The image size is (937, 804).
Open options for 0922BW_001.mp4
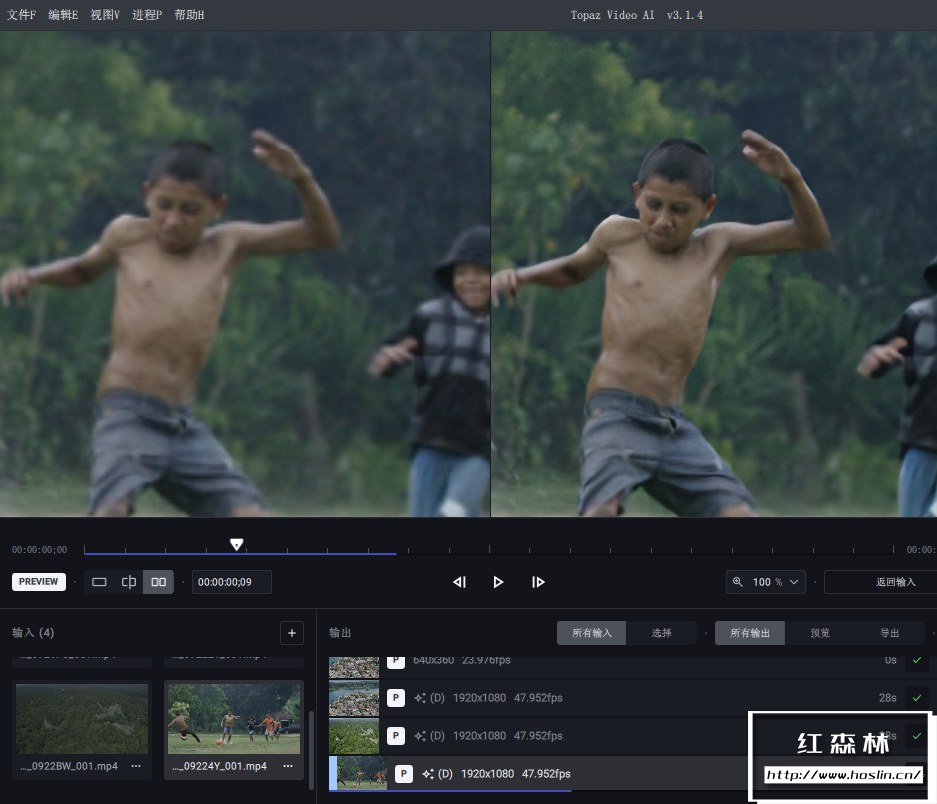point(136,766)
